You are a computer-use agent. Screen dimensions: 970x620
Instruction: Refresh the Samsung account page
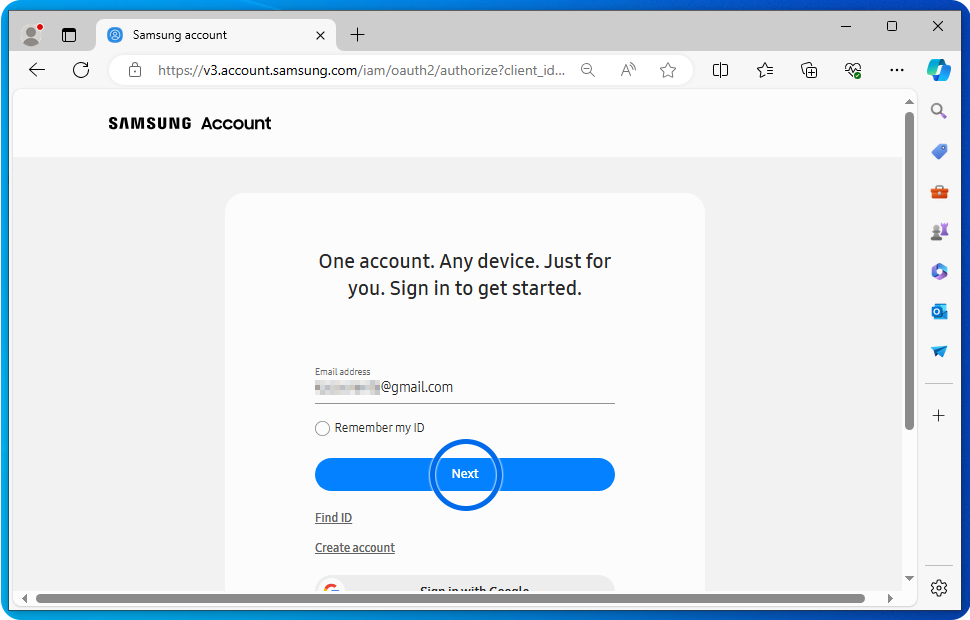coord(81,70)
